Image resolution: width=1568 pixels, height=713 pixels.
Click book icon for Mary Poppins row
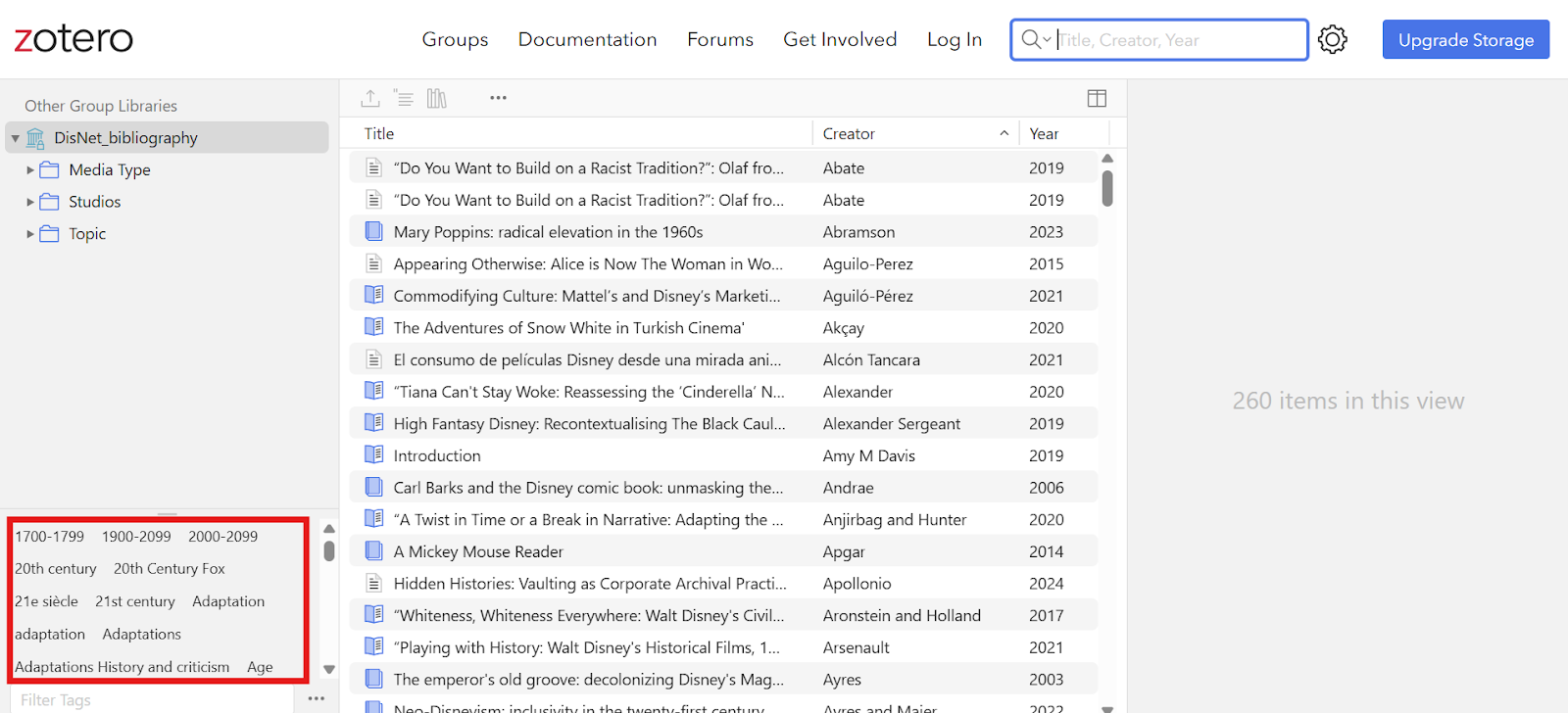coord(373,231)
